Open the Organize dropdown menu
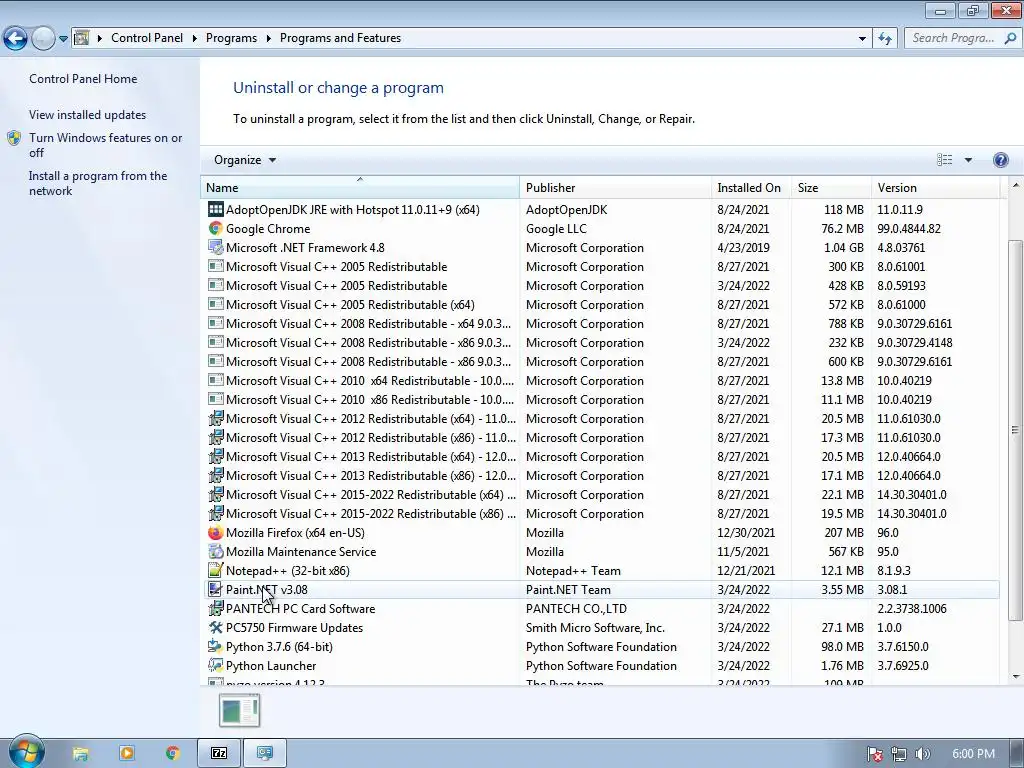The width and height of the screenshot is (1024, 768). 245,160
